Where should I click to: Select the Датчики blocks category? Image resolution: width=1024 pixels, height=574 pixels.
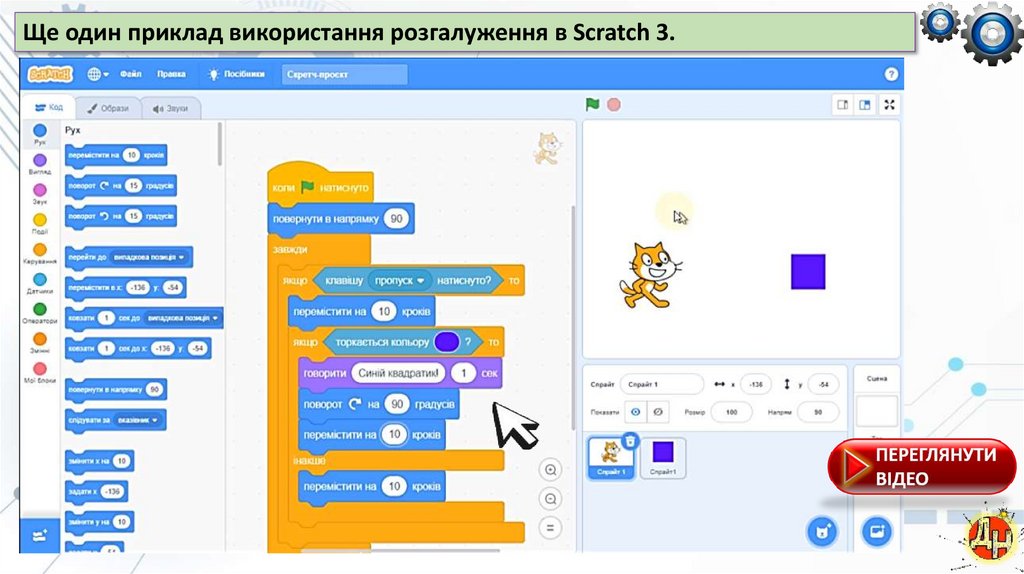(x=40, y=283)
